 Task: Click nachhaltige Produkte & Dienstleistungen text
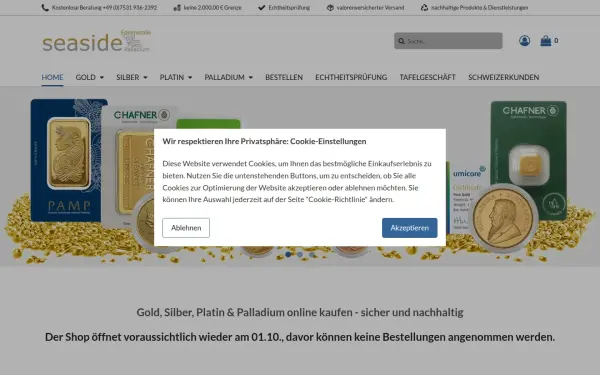tap(479, 8)
